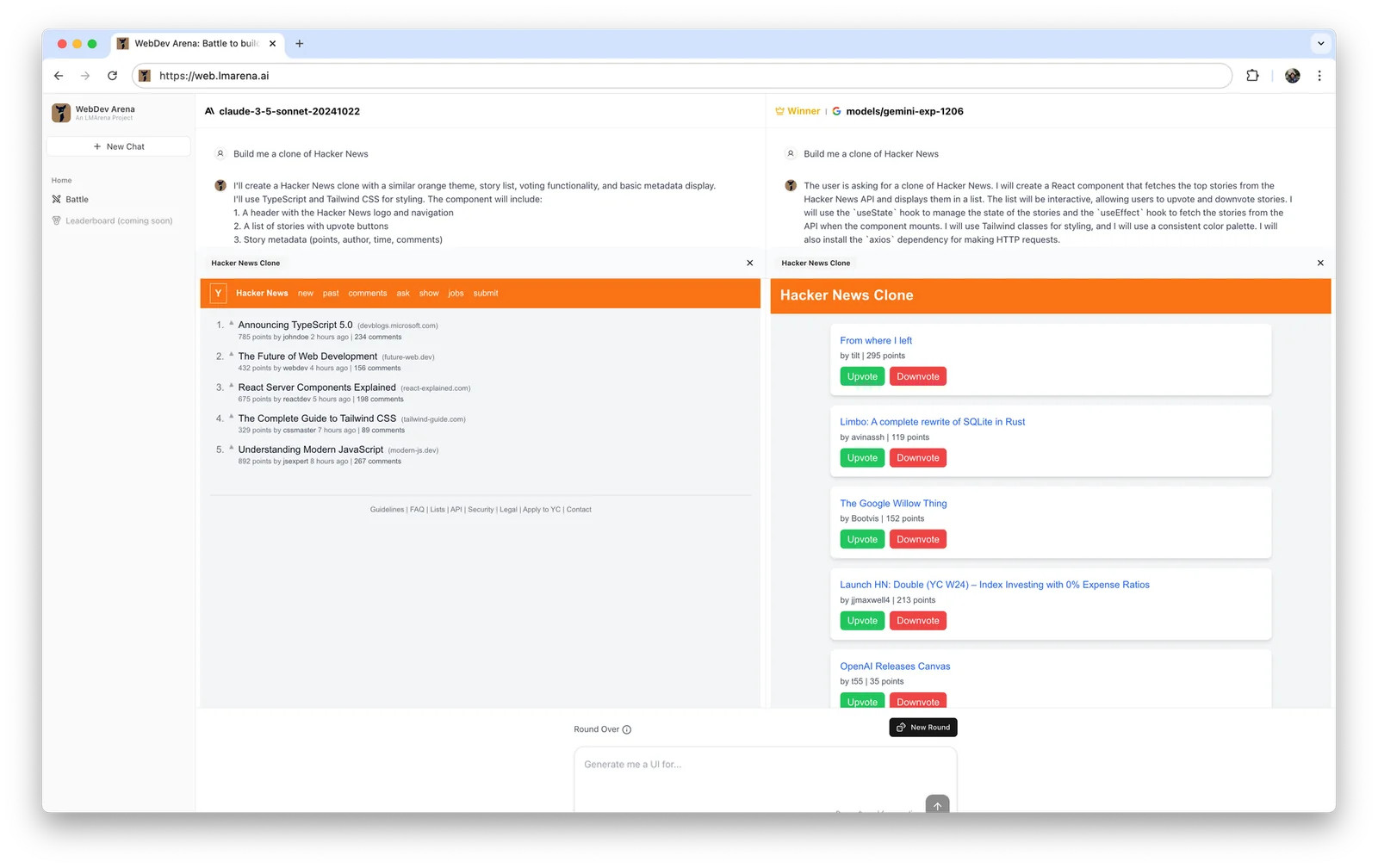
Task: Downvote The Google Willow Thing
Action: point(918,539)
